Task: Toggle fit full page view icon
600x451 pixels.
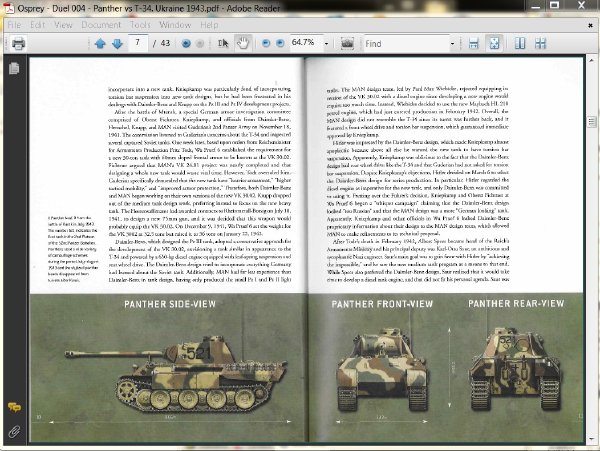Action: (494, 43)
